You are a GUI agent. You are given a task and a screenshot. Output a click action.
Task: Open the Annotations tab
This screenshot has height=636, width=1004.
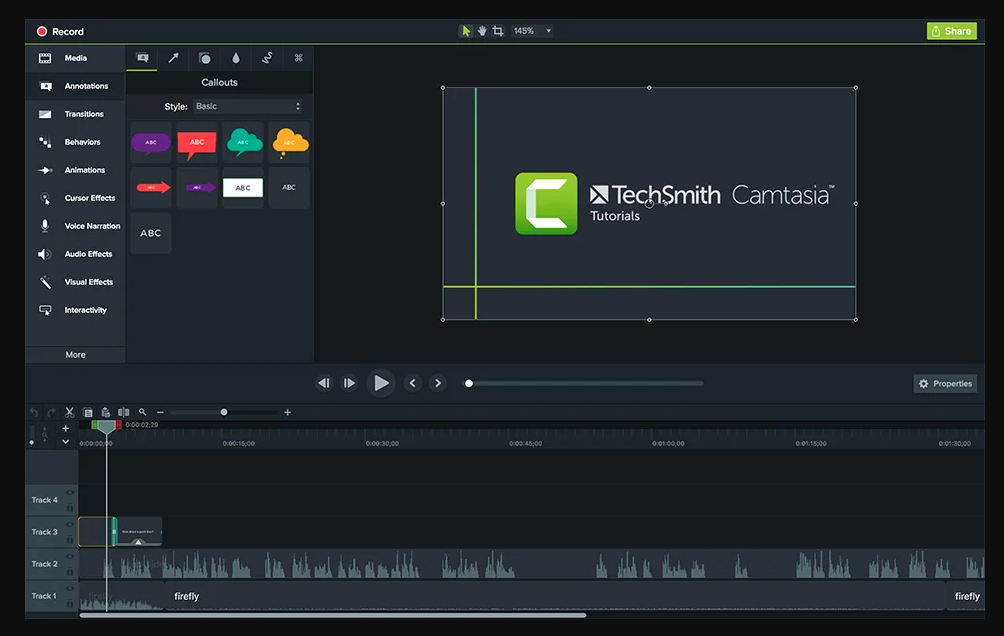click(75, 86)
